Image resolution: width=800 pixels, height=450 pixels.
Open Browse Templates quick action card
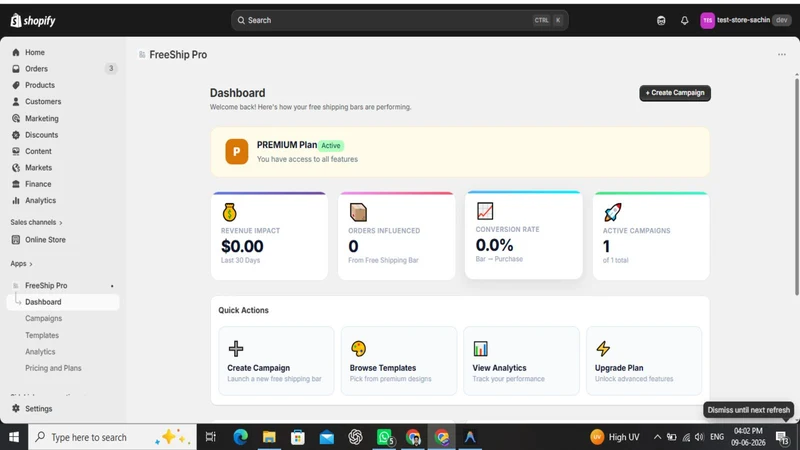point(398,361)
